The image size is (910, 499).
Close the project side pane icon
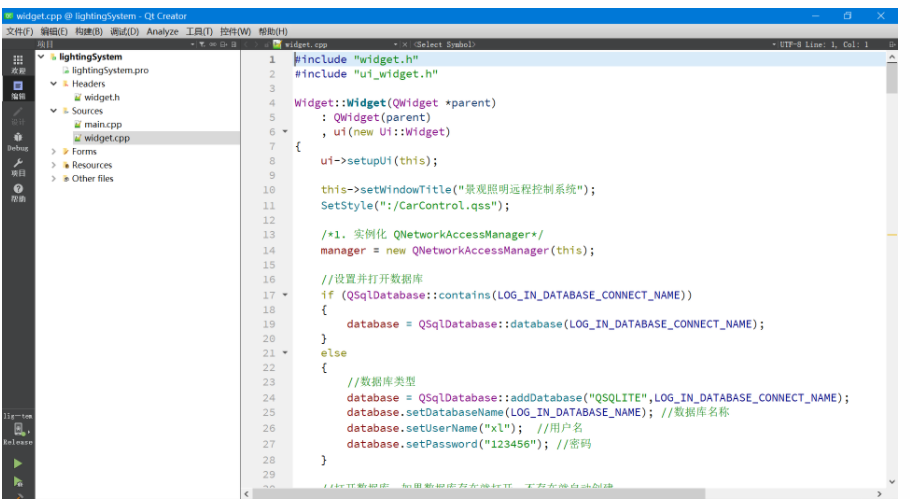pyautogui.click(x=234, y=44)
